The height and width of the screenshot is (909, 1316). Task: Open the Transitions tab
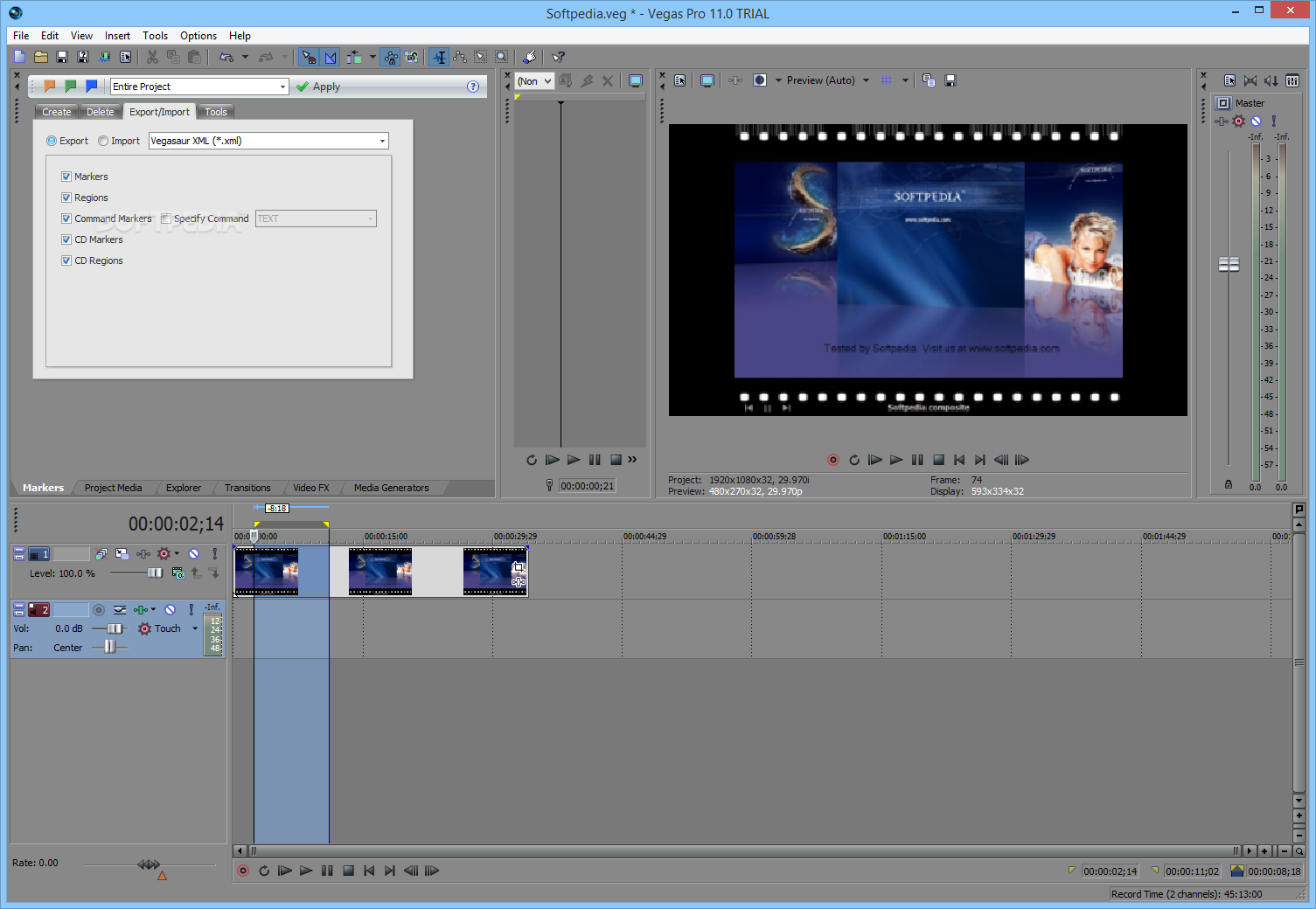247,488
